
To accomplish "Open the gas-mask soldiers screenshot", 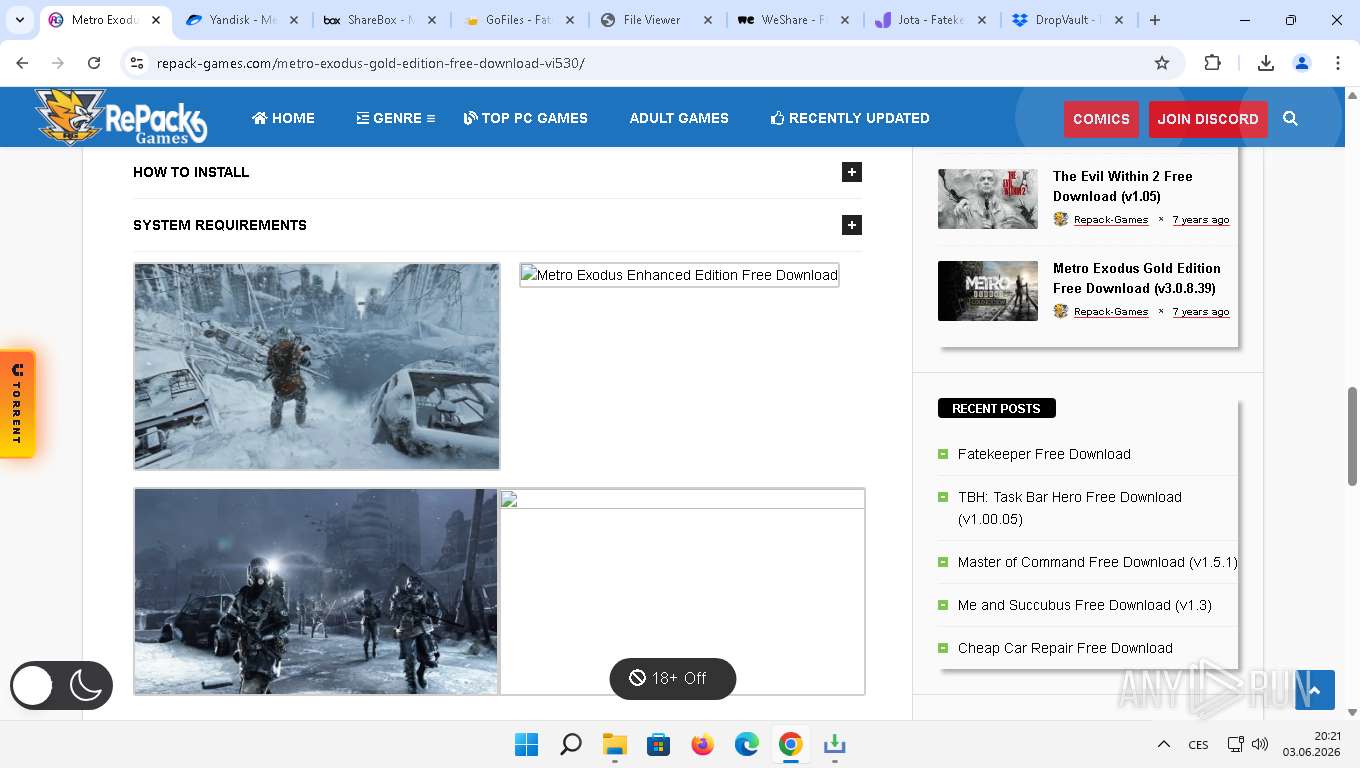I will tap(316, 591).
